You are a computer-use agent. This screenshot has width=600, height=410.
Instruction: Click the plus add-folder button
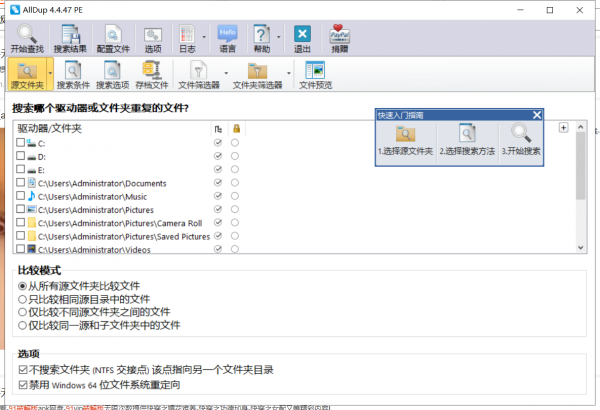pos(563,128)
